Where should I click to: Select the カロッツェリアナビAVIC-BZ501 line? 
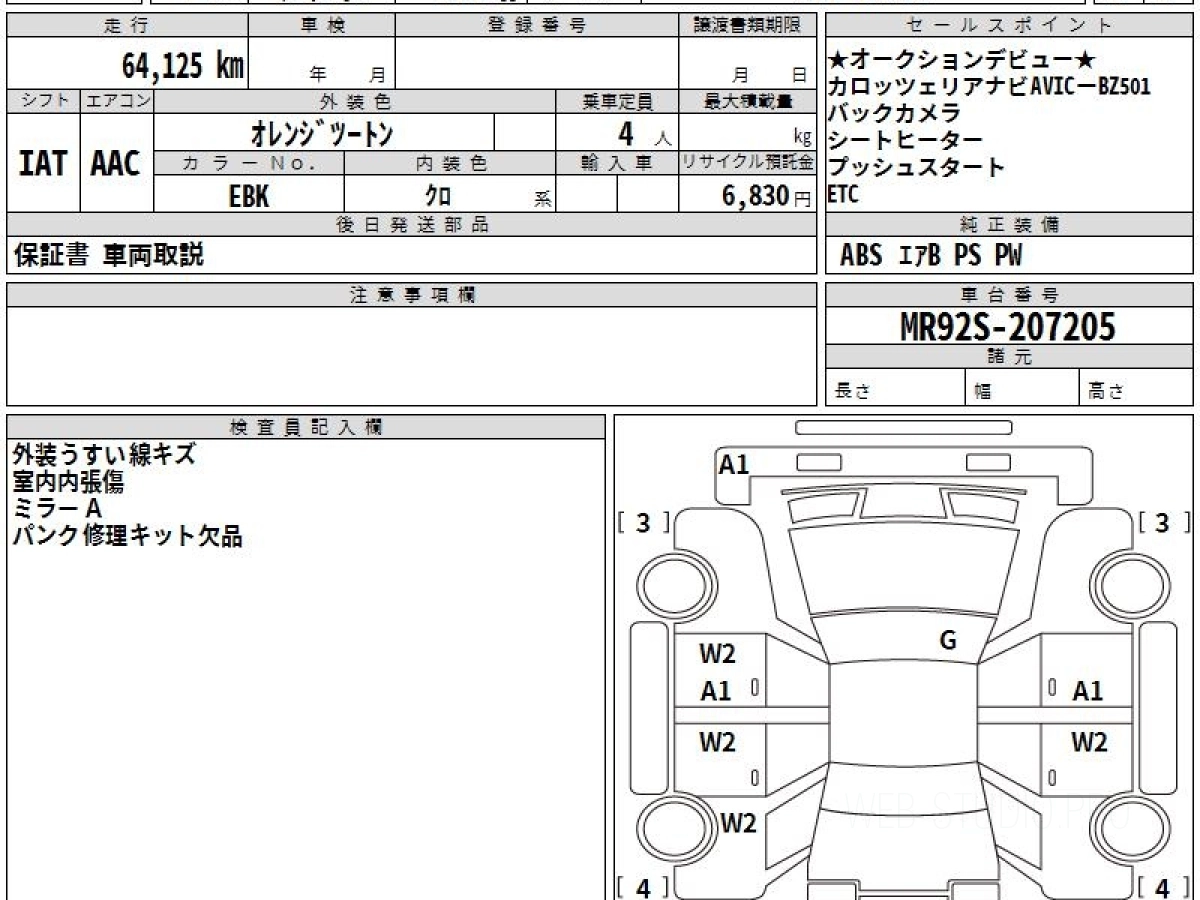pos(989,87)
